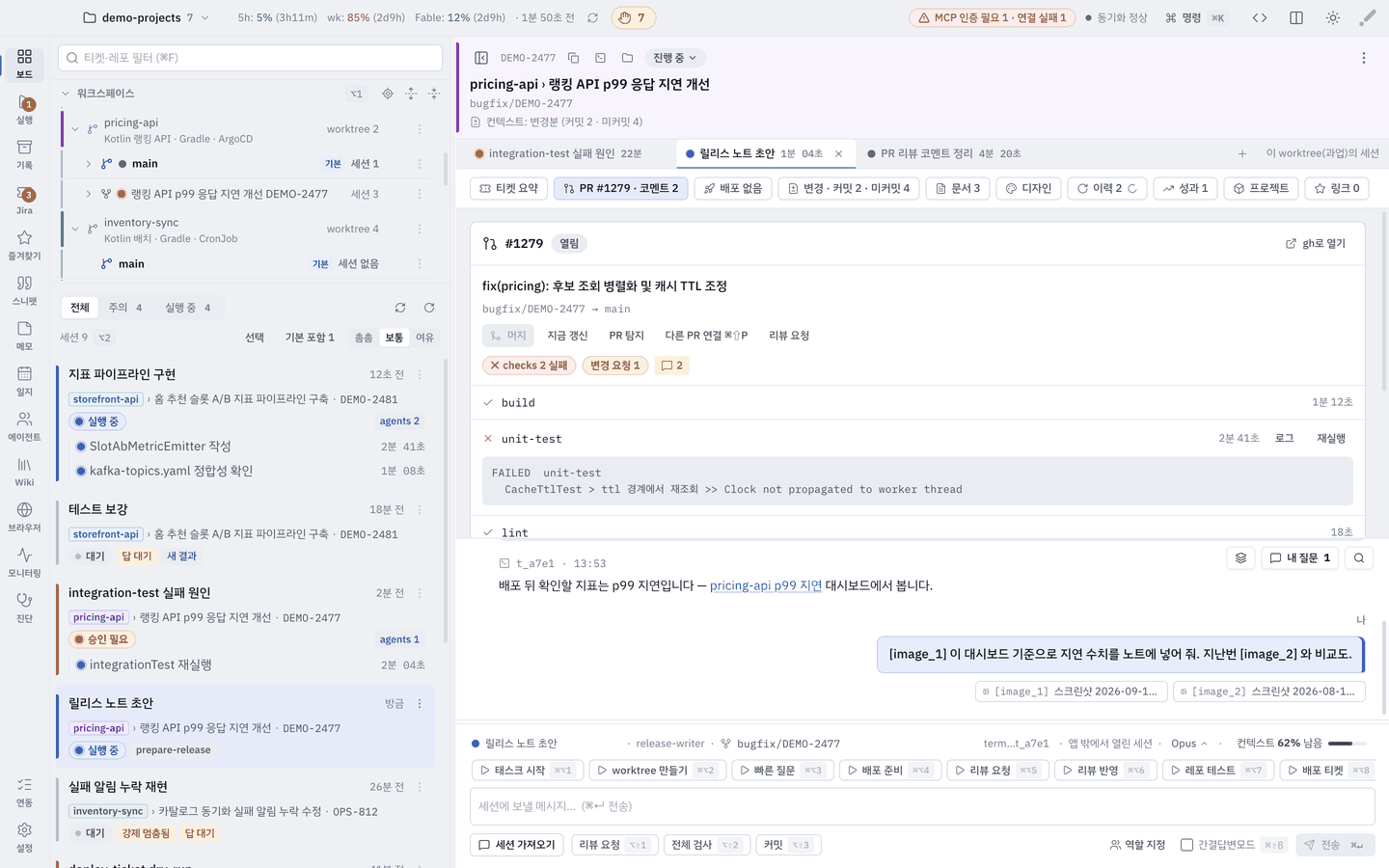
Task: Switch to PR 리뷰 코멘트 정리 session tab
Action: pyautogui.click(x=944, y=153)
